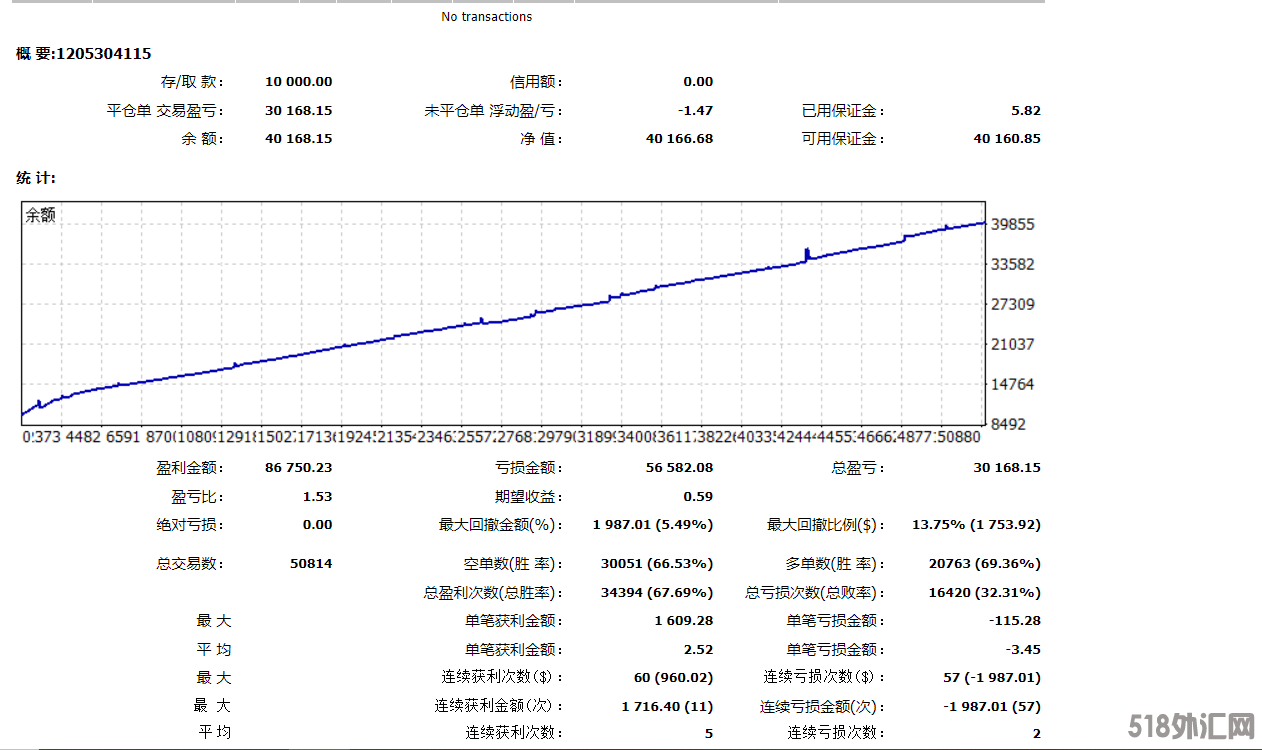Click the short positions value 30051 (66.53%)

click(657, 564)
